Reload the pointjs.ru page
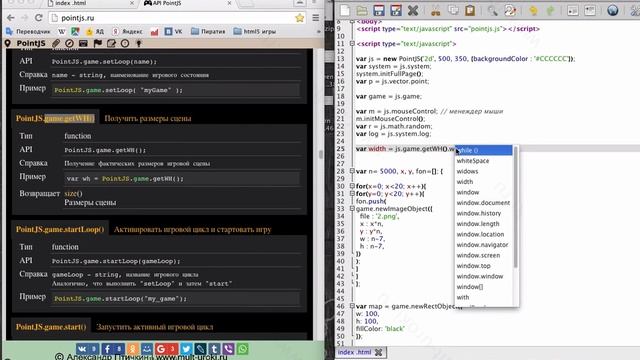The height and width of the screenshot is (360, 640). click(39, 18)
